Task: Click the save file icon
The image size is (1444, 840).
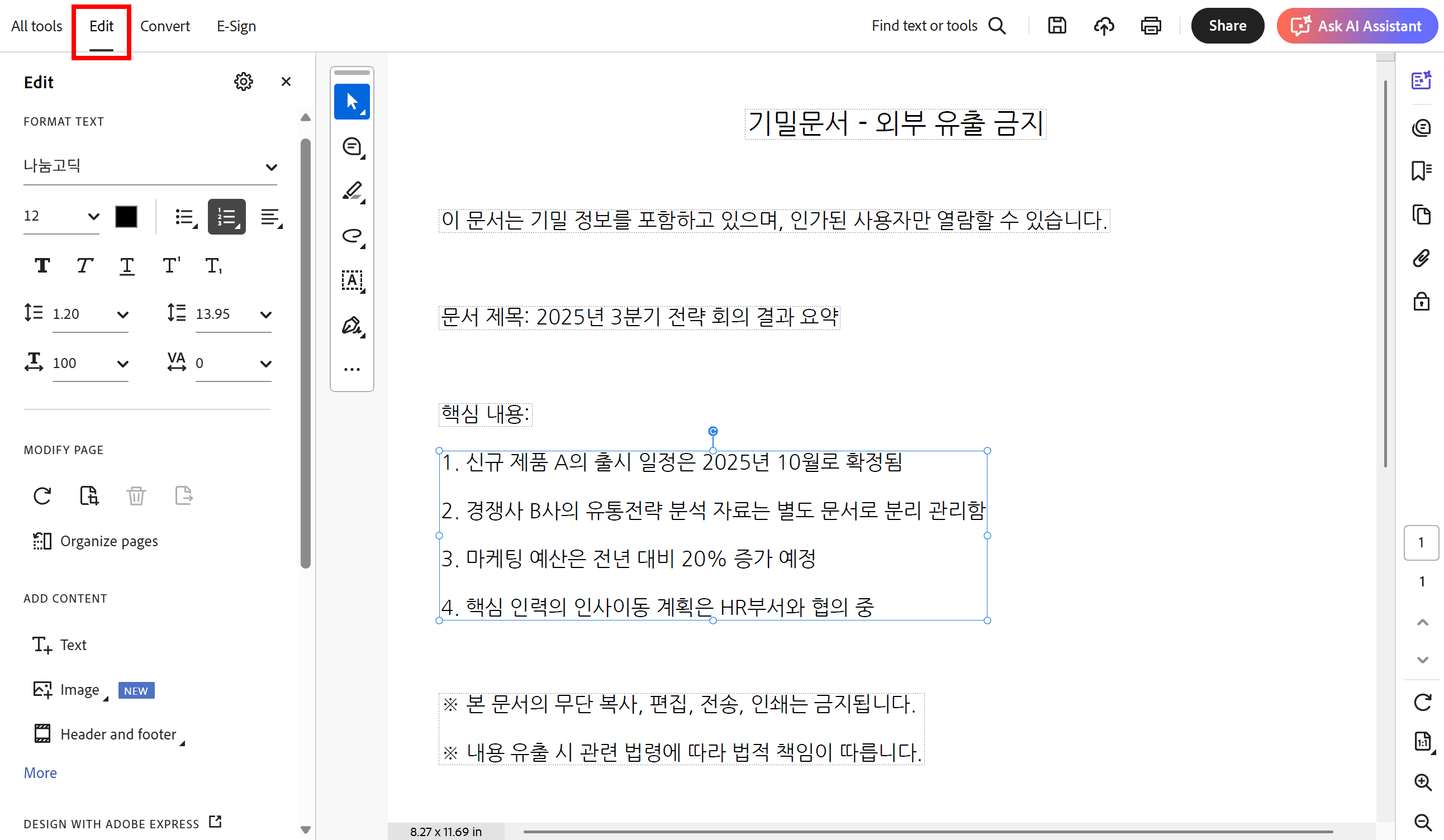Action: (1057, 26)
